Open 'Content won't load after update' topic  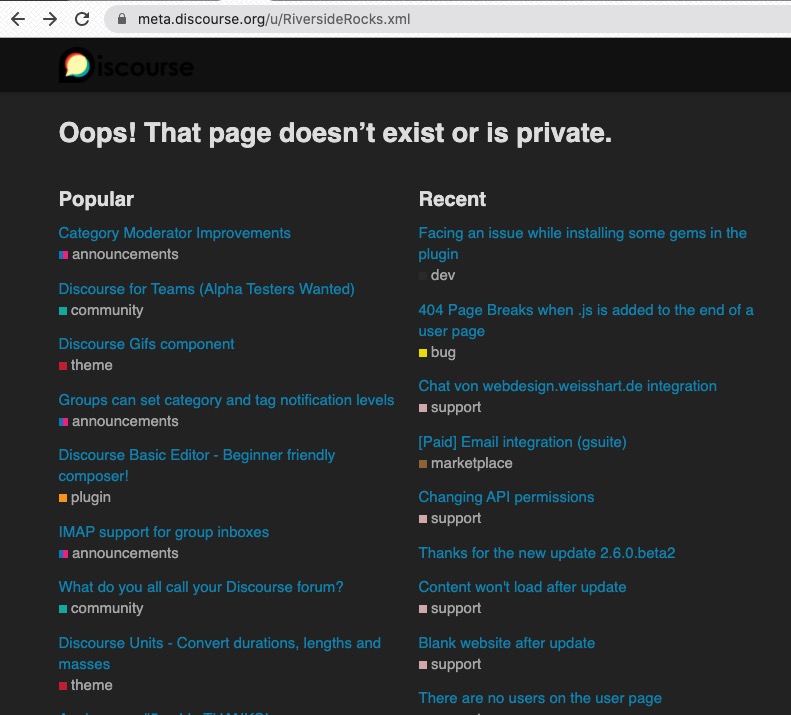(522, 587)
